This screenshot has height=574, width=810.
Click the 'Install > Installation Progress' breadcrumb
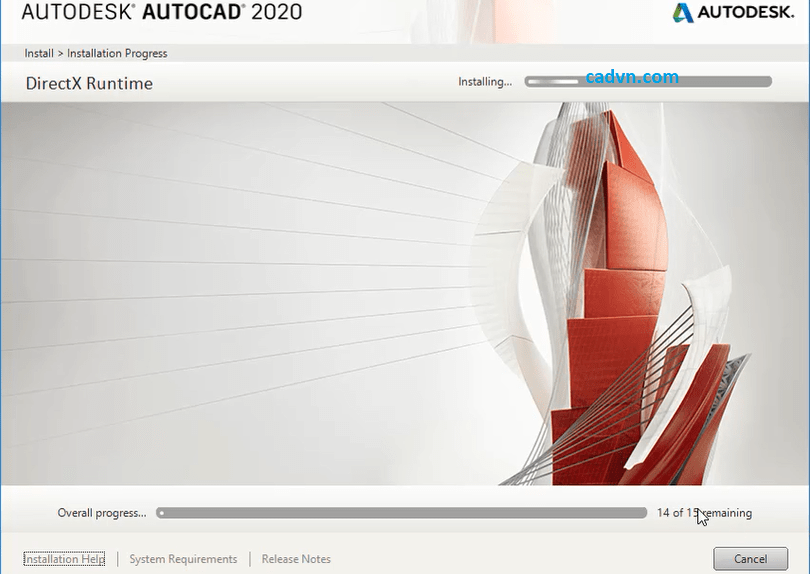pyautogui.click(x=96, y=53)
